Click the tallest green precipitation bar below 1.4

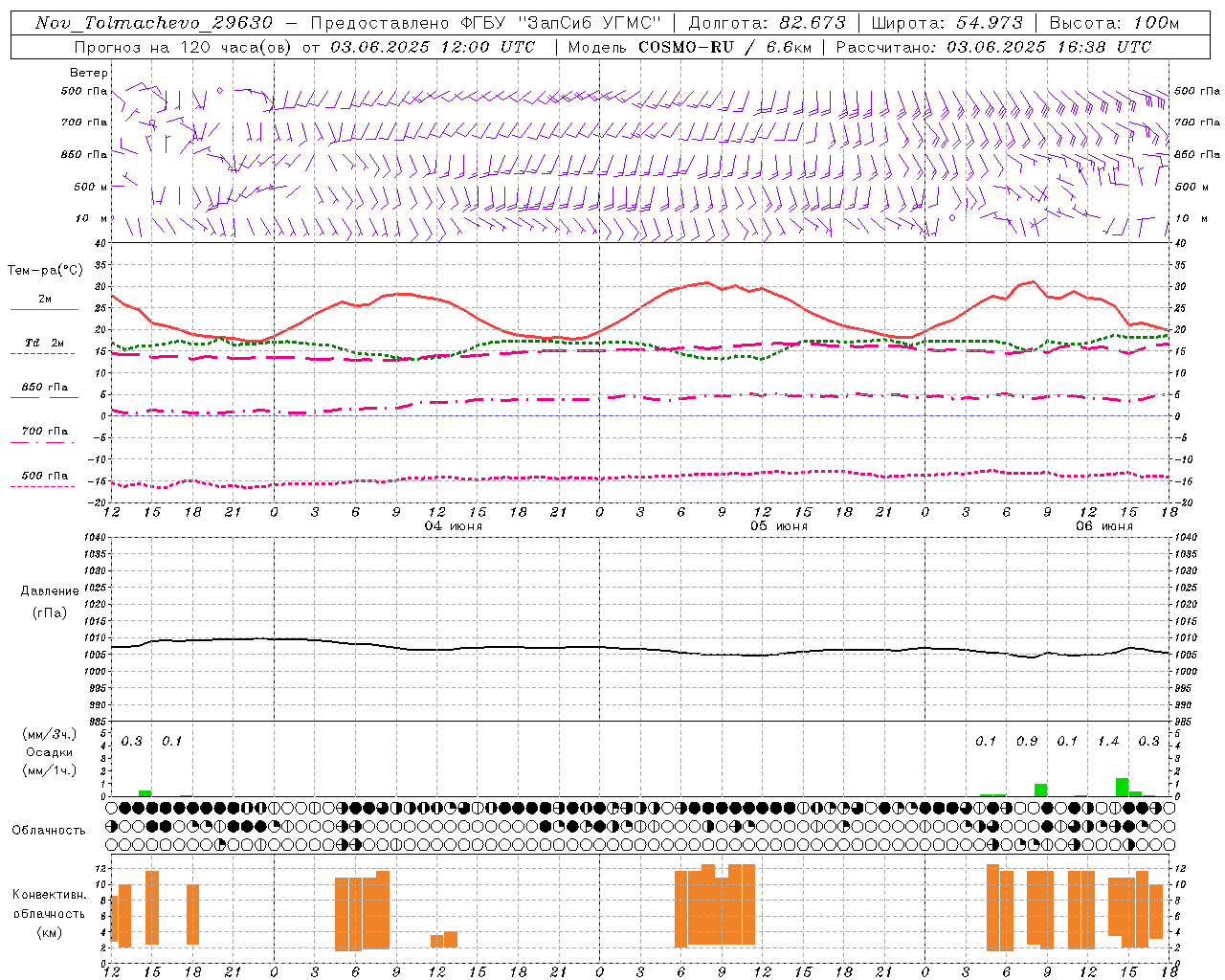(x=1123, y=787)
